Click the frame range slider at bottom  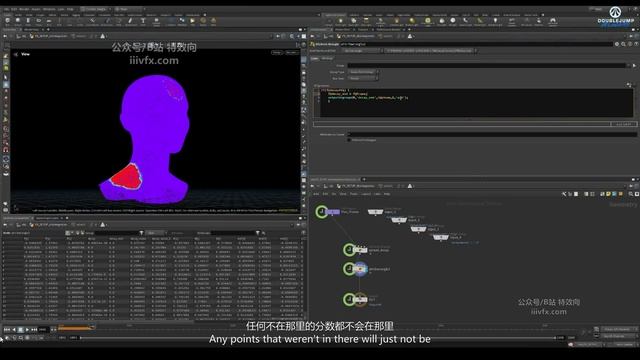(318, 338)
